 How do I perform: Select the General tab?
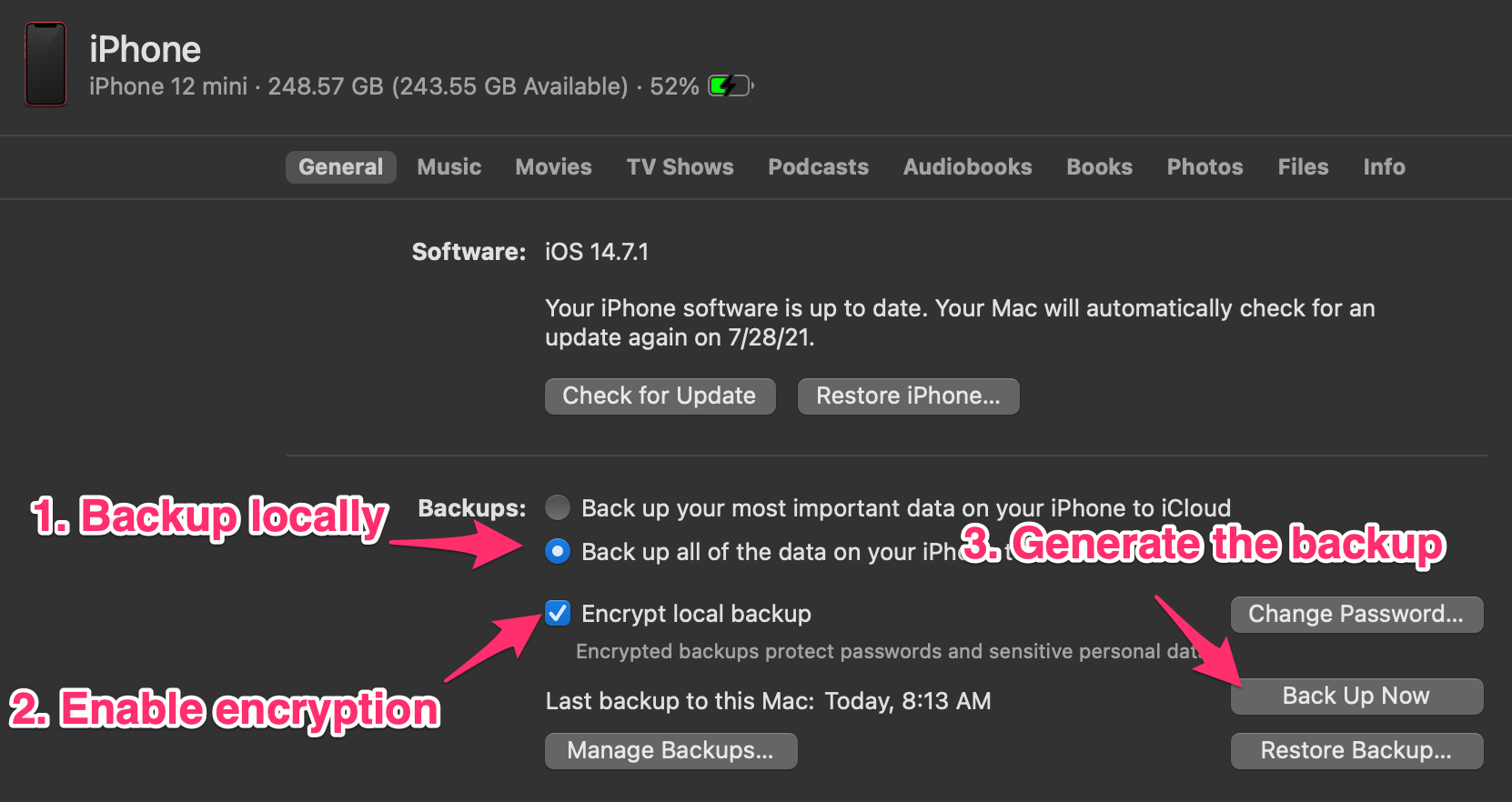340,166
